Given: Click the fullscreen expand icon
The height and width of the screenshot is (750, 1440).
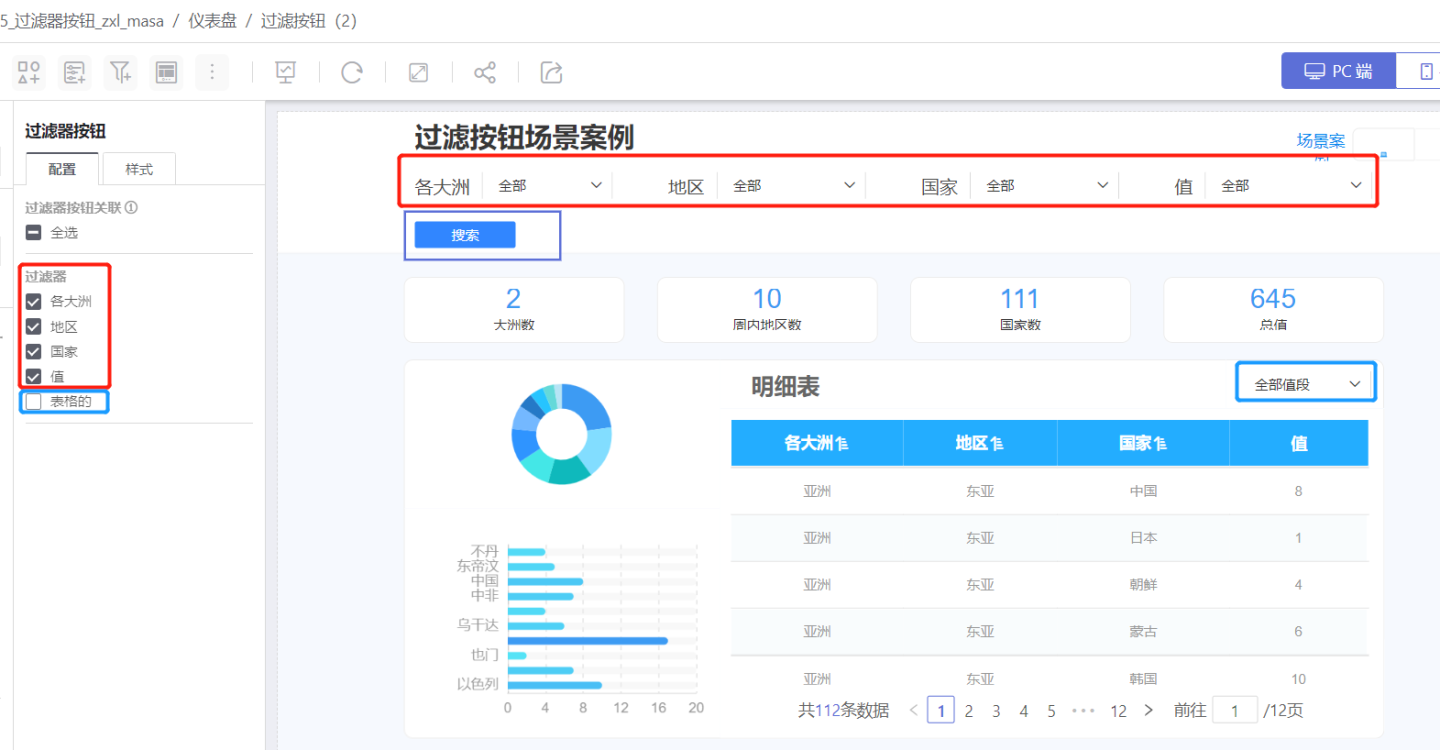Looking at the screenshot, I should 418,72.
